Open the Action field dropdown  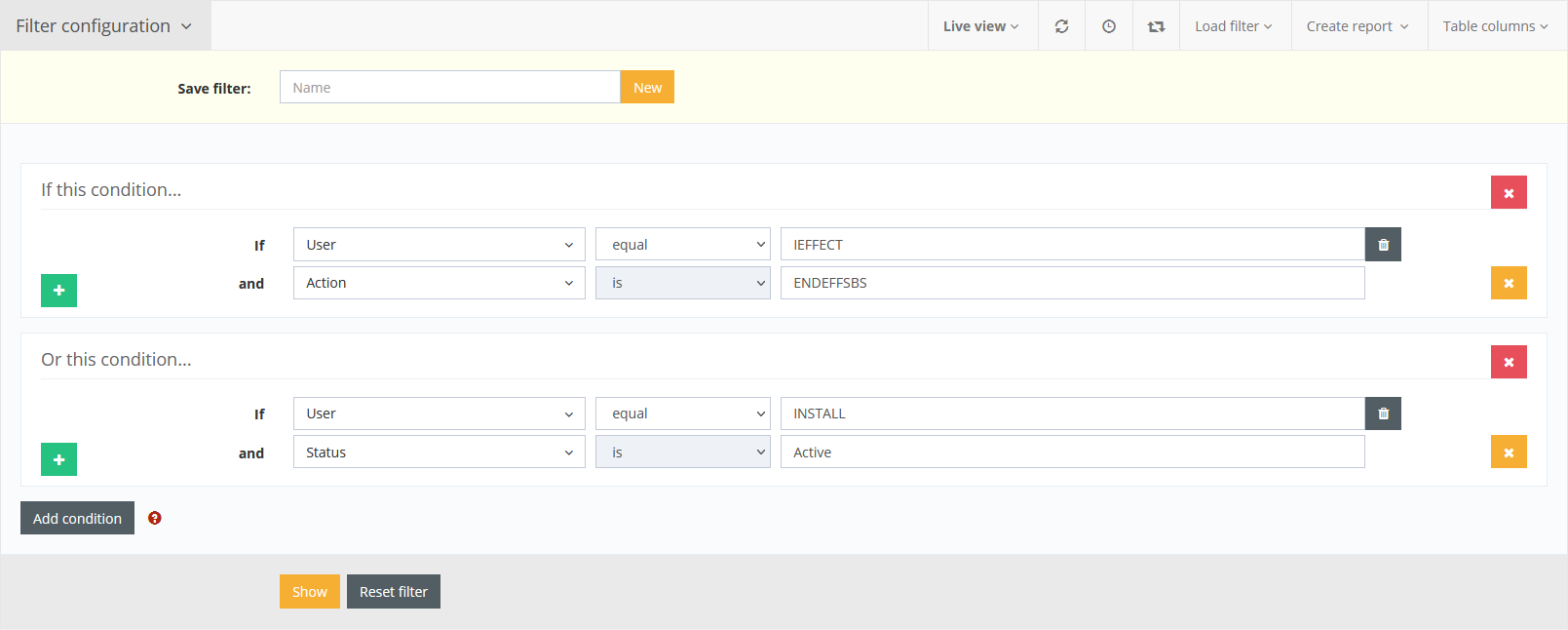pyautogui.click(x=439, y=283)
